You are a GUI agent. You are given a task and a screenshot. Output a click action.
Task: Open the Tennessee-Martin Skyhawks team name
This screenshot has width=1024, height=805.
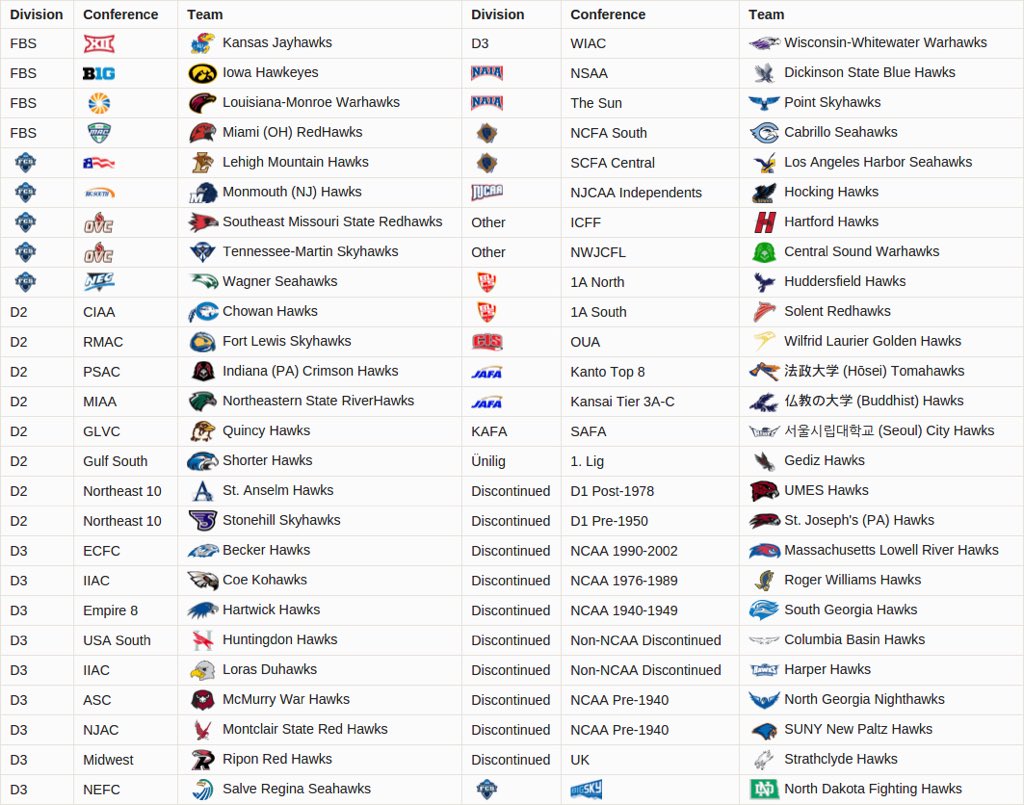[x=310, y=252]
